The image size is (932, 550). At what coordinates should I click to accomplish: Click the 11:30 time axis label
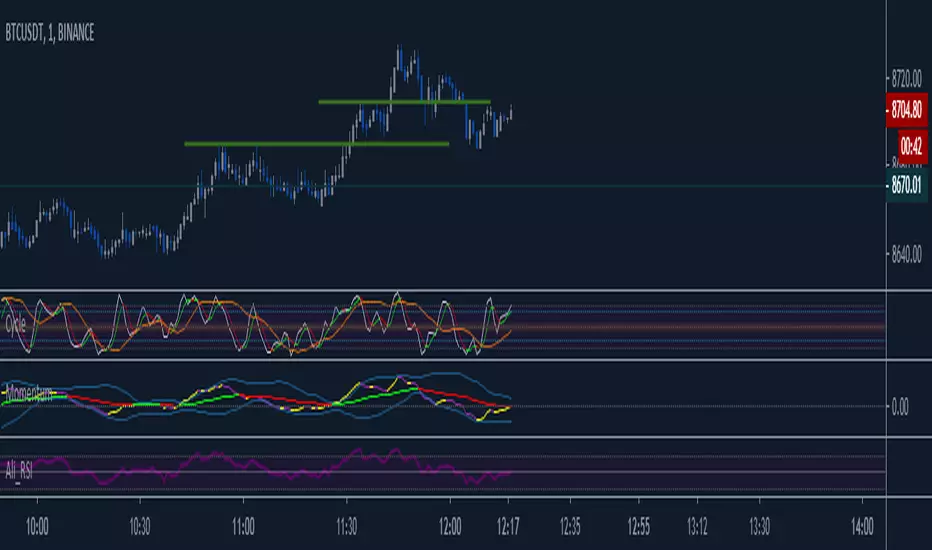tap(347, 527)
